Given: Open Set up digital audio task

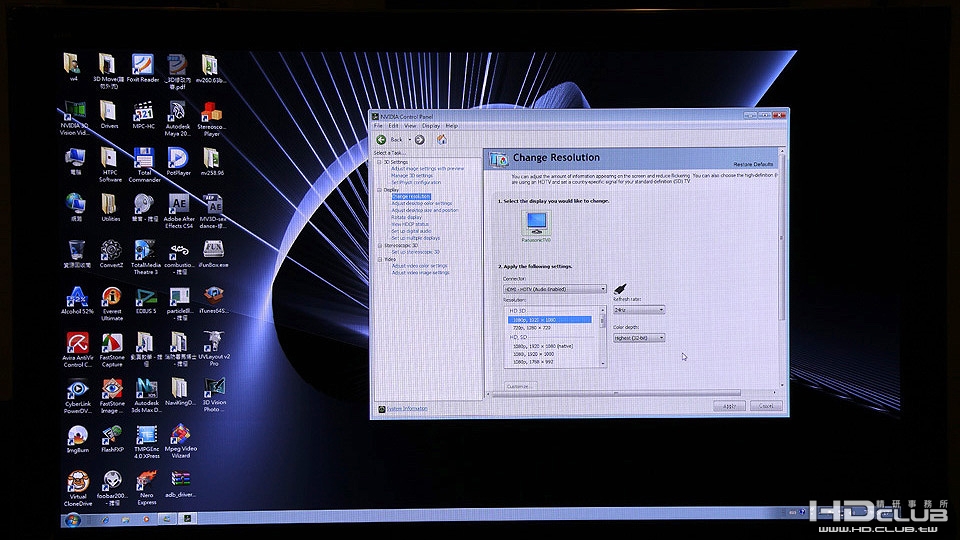Looking at the screenshot, I should pyautogui.click(x=411, y=231).
